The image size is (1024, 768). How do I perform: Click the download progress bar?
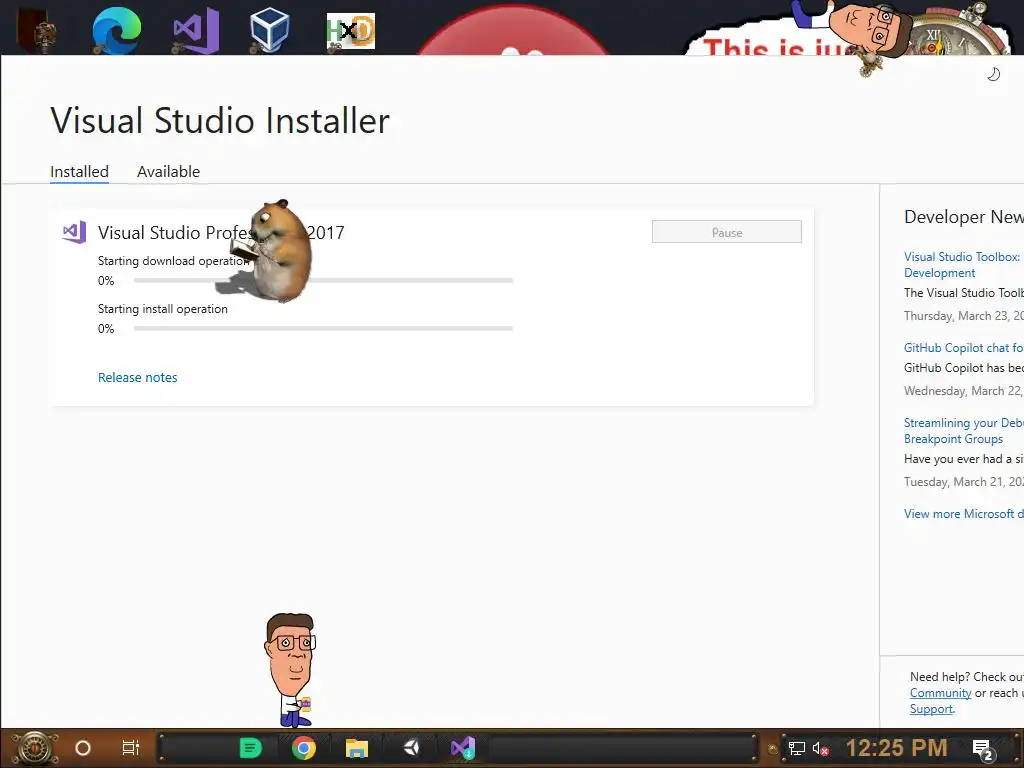pyautogui.click(x=323, y=281)
